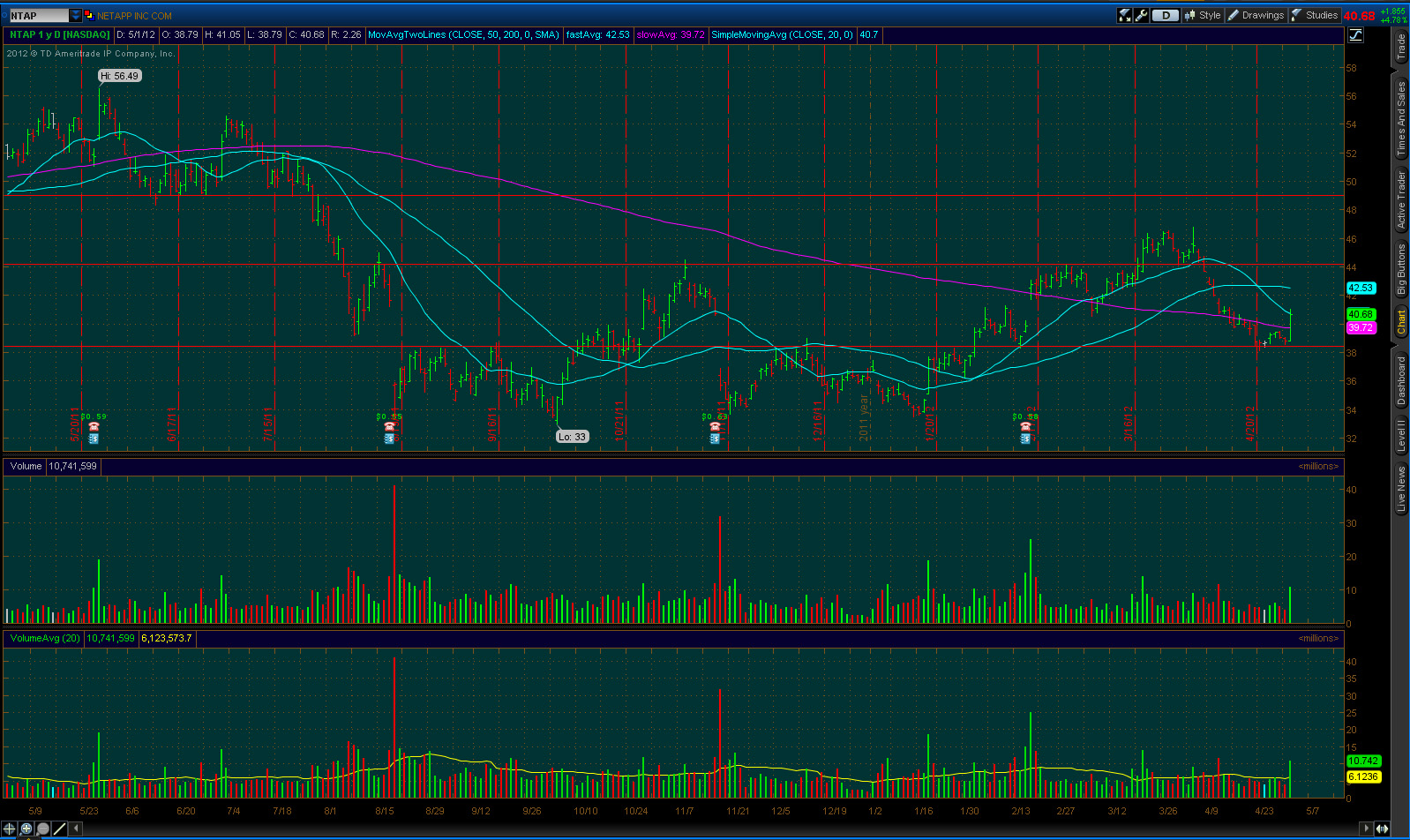Click the 6,123,573.7 average volume value

coord(166,638)
